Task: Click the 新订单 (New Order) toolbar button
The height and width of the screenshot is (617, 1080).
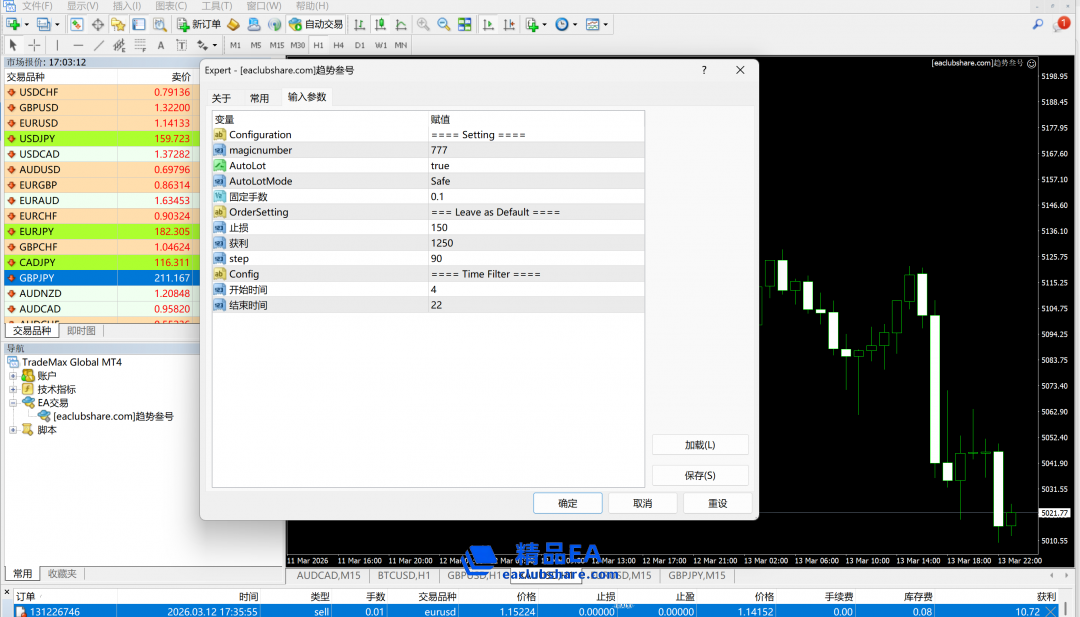Action: [x=199, y=24]
